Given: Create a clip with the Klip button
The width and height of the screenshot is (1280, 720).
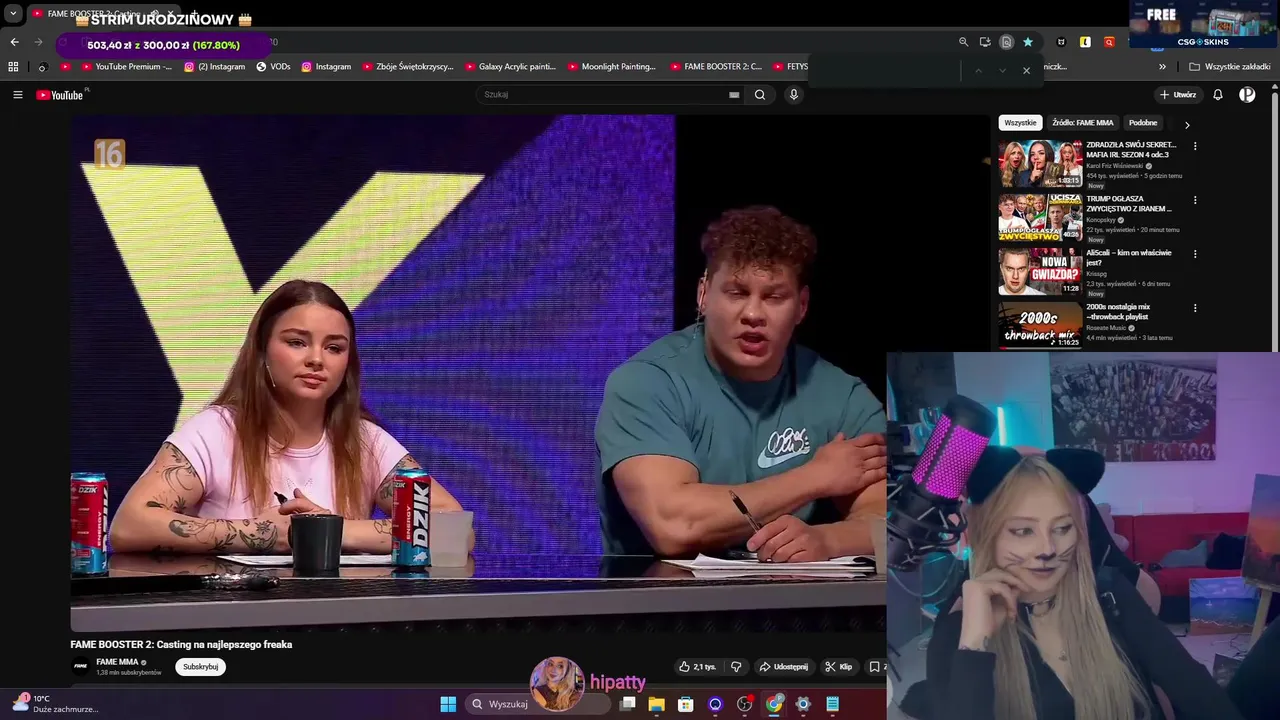Looking at the screenshot, I should (x=838, y=667).
